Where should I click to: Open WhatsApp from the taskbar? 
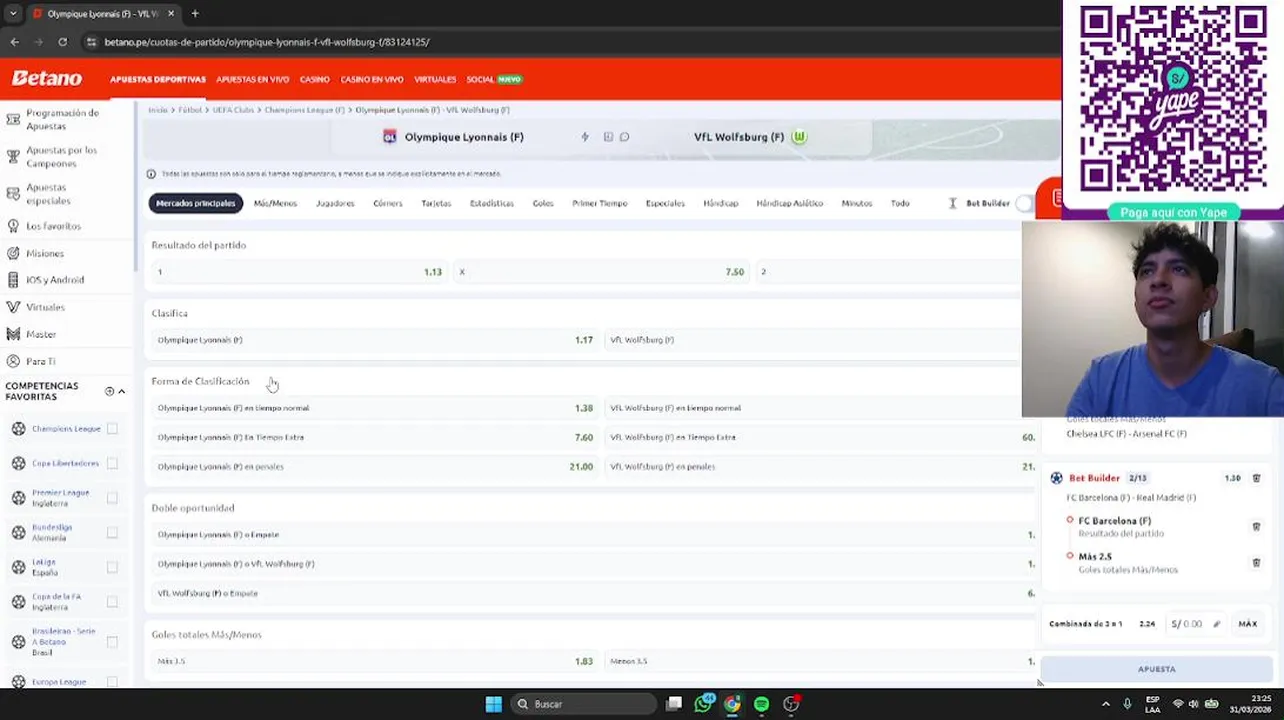pos(703,704)
